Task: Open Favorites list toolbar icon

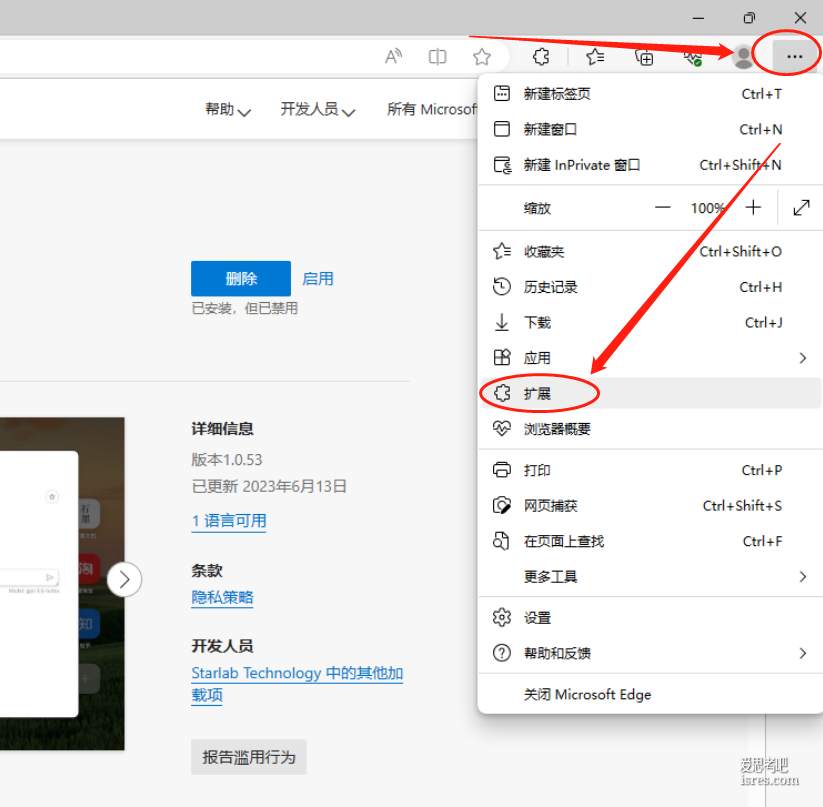Action: pos(595,56)
